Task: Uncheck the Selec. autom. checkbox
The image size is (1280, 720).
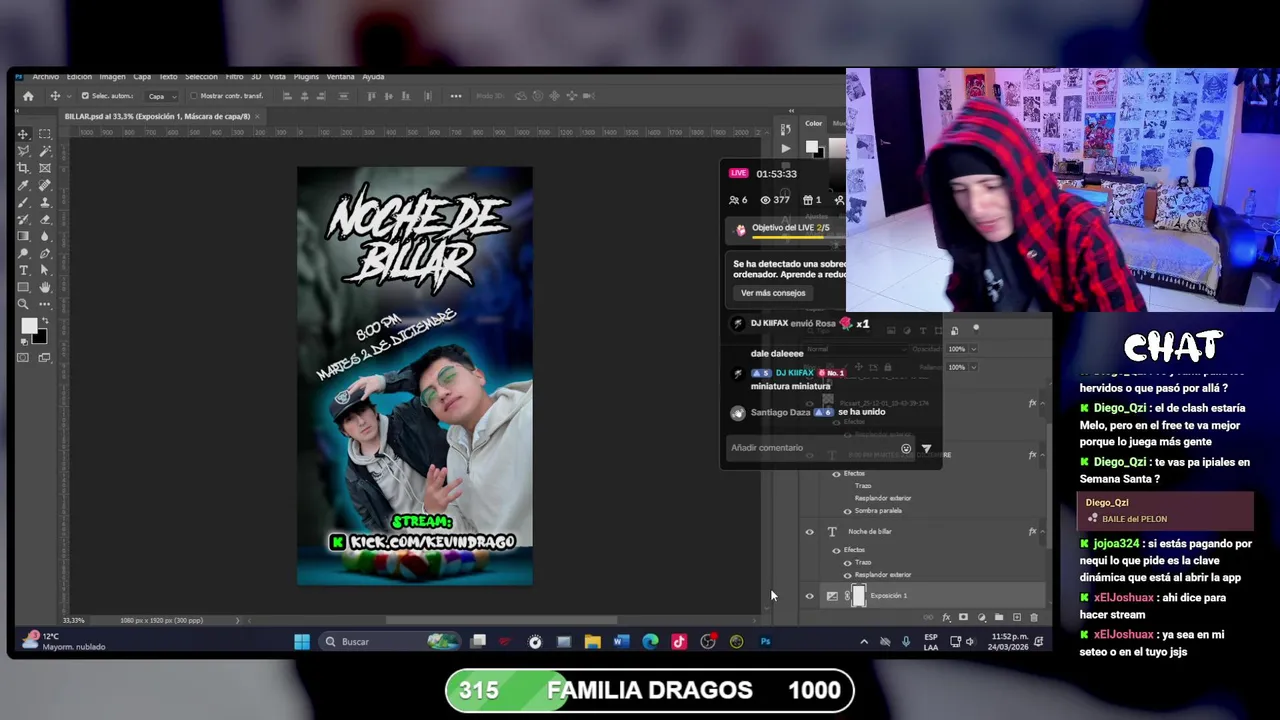Action: 85,96
